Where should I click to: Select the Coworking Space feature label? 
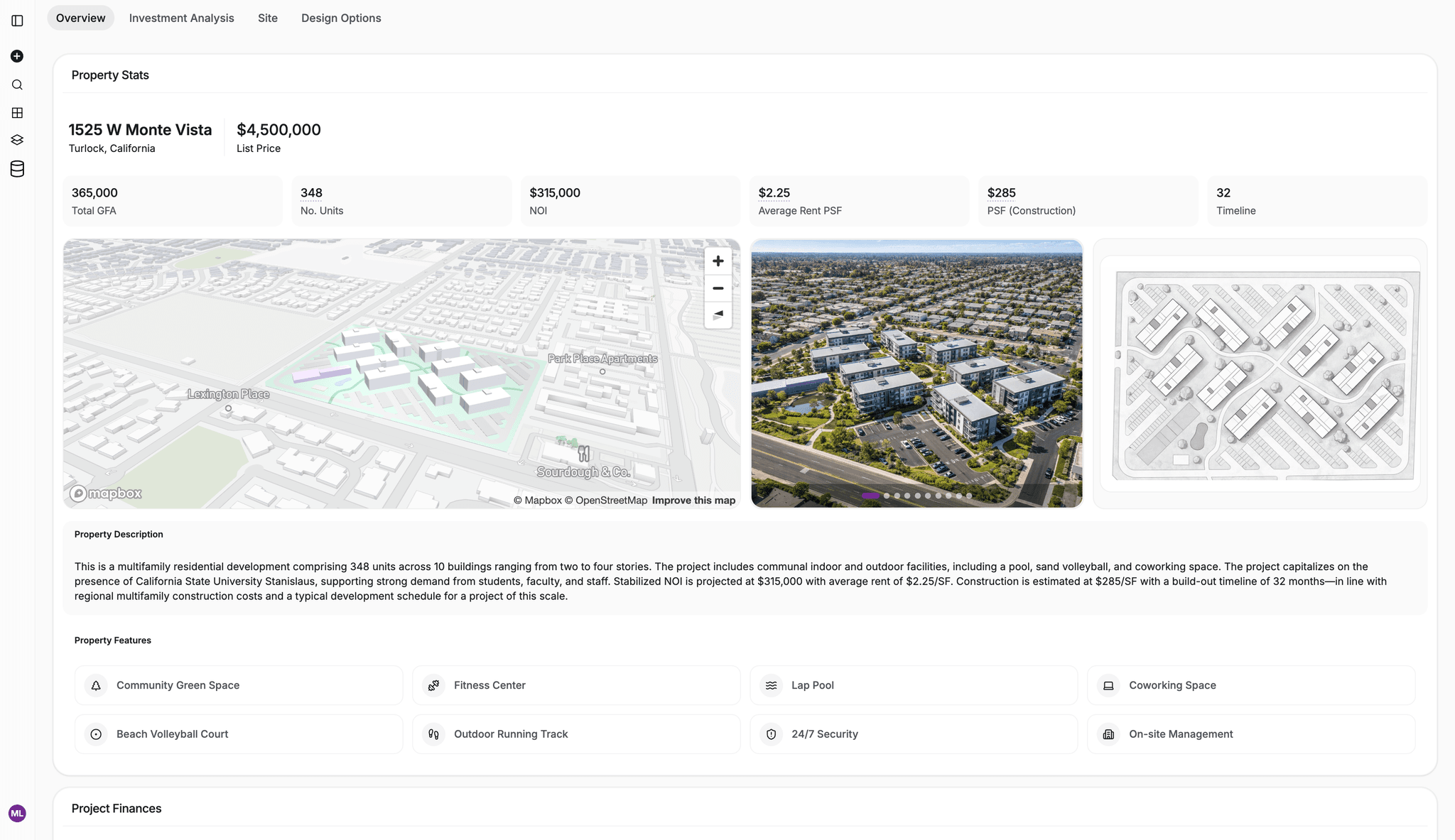(1172, 685)
